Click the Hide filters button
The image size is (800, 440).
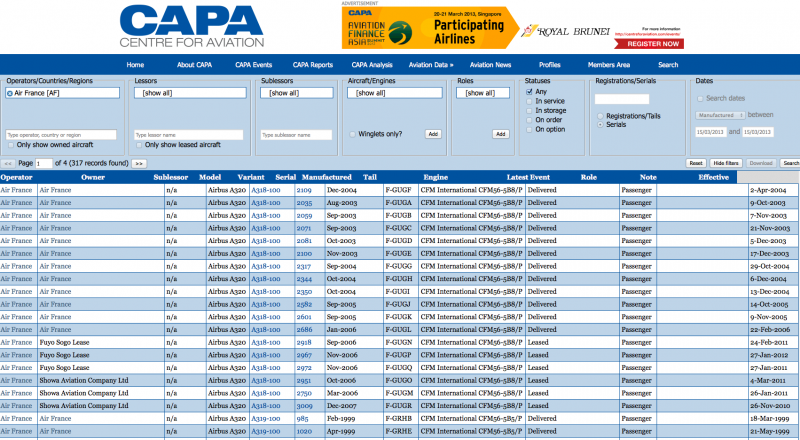coord(726,163)
